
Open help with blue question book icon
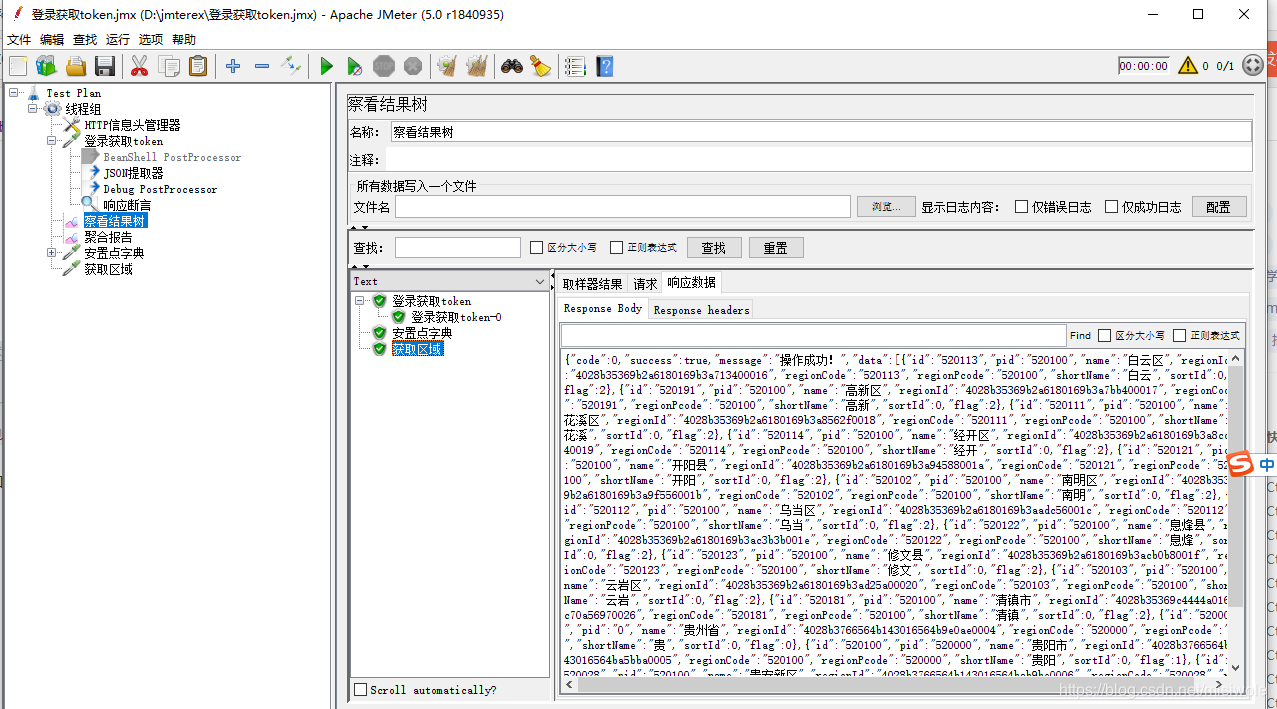pos(605,66)
